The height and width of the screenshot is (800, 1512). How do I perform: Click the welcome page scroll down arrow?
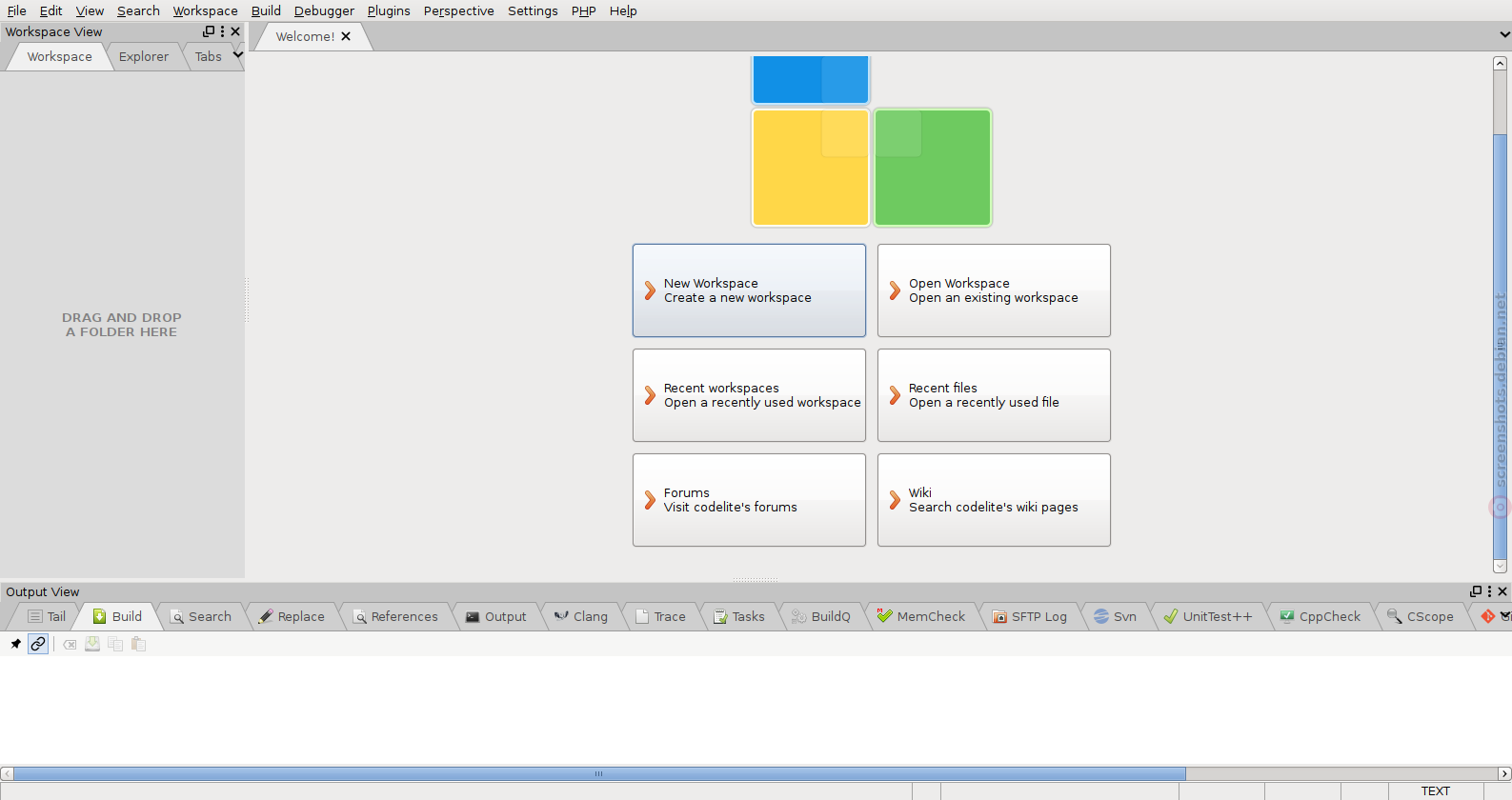pos(1500,566)
